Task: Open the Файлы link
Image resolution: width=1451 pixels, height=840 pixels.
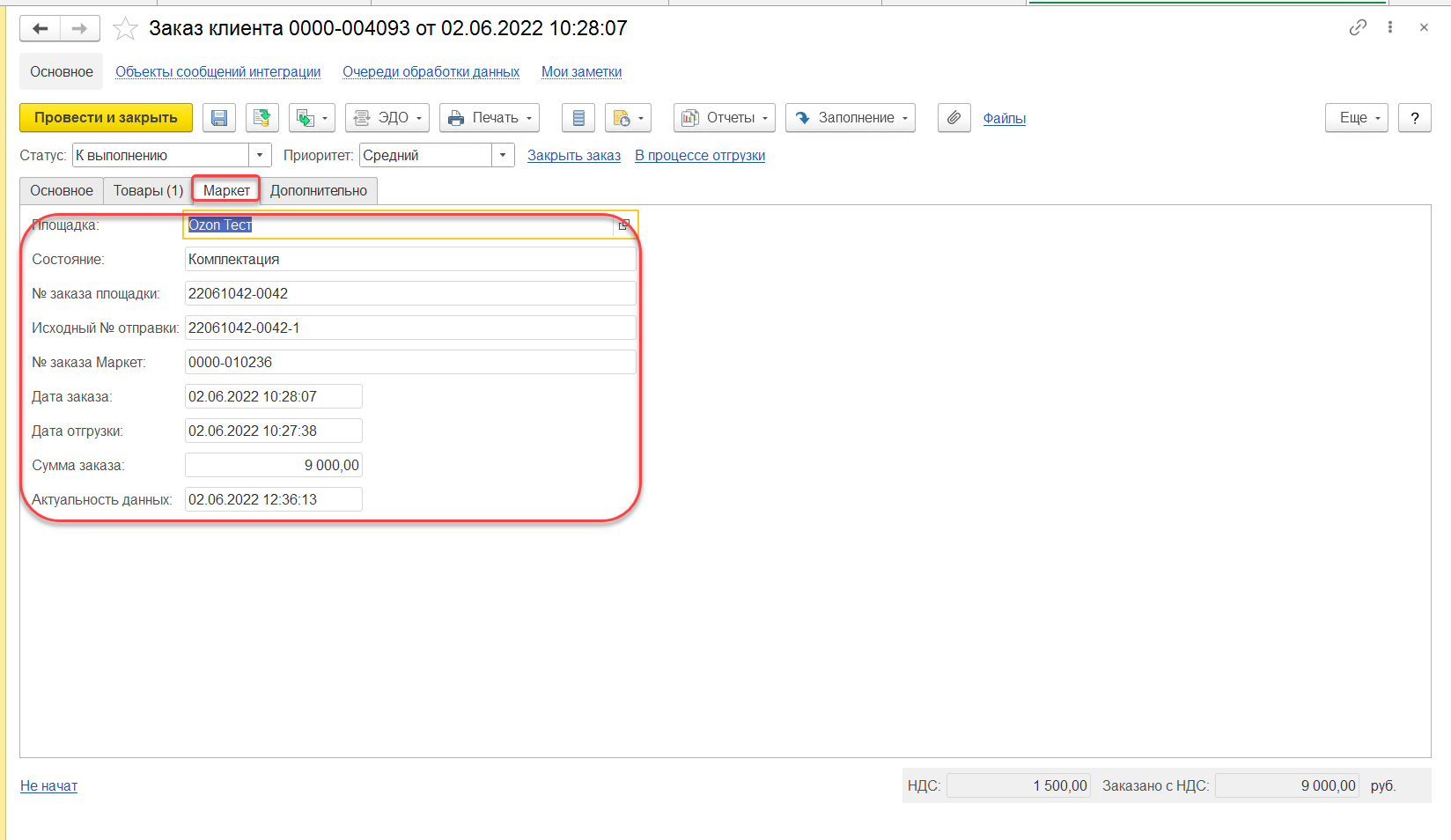Action: [1005, 118]
